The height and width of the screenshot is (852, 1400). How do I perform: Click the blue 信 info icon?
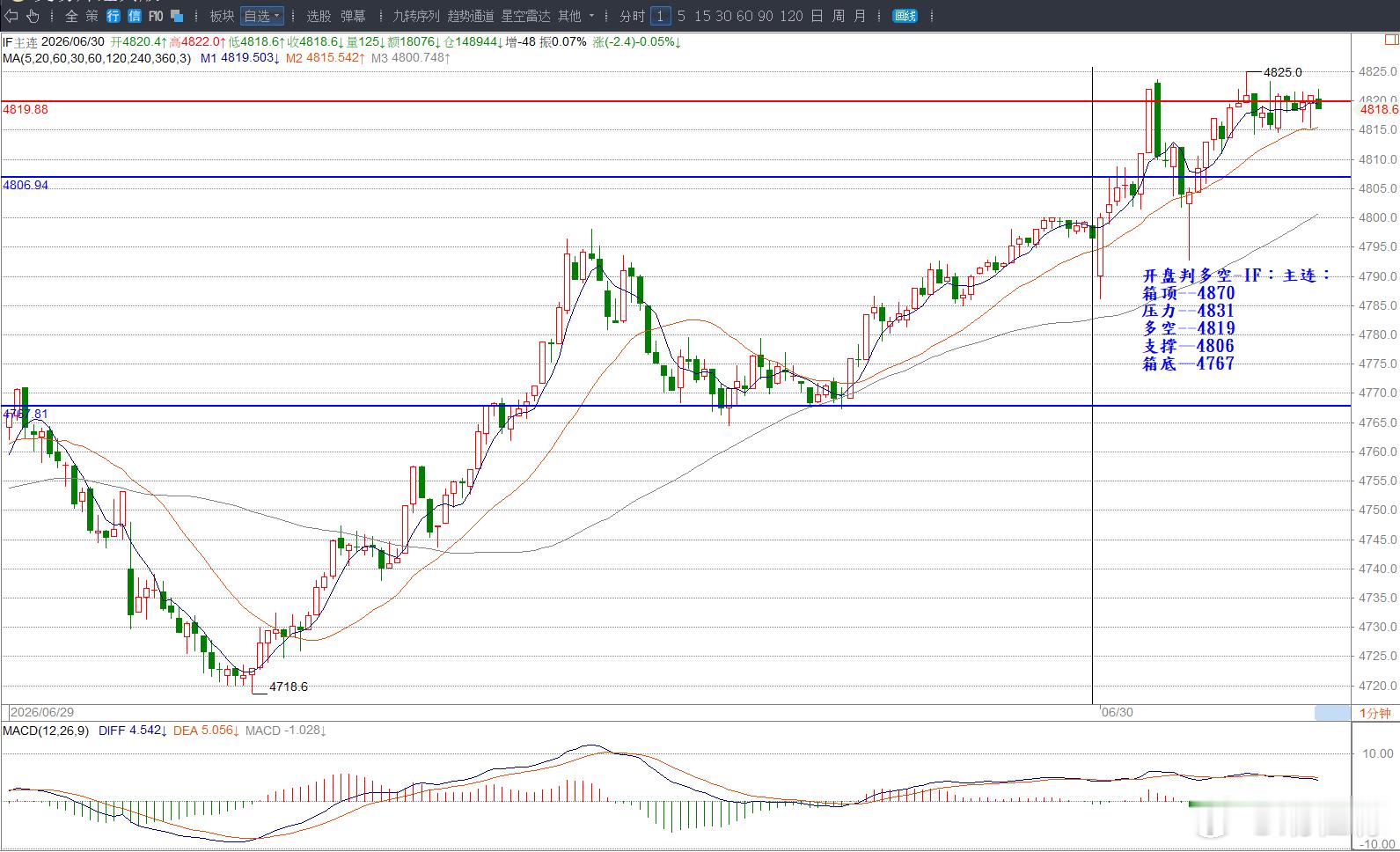point(135,16)
